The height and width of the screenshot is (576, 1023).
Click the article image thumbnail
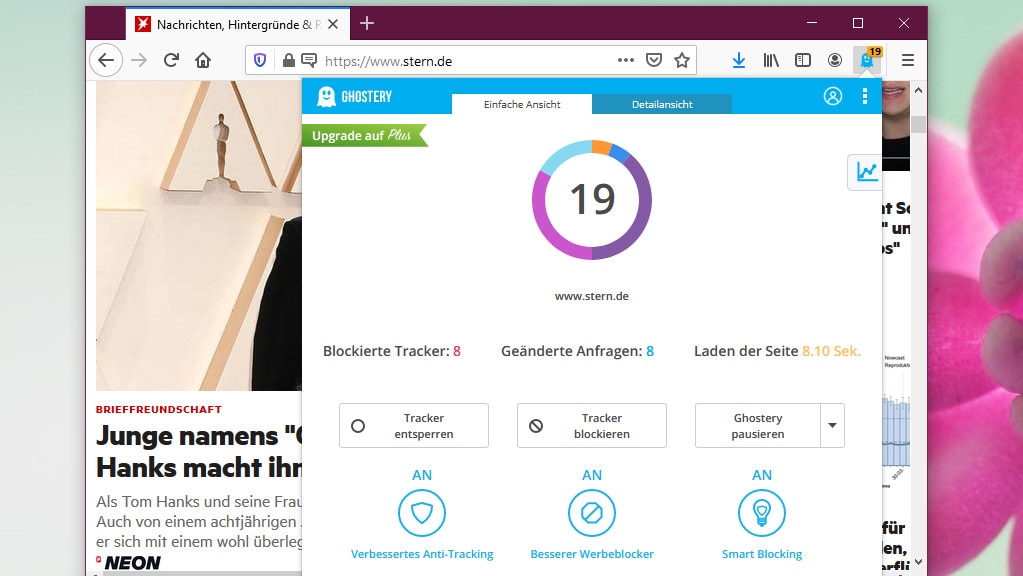coord(199,235)
